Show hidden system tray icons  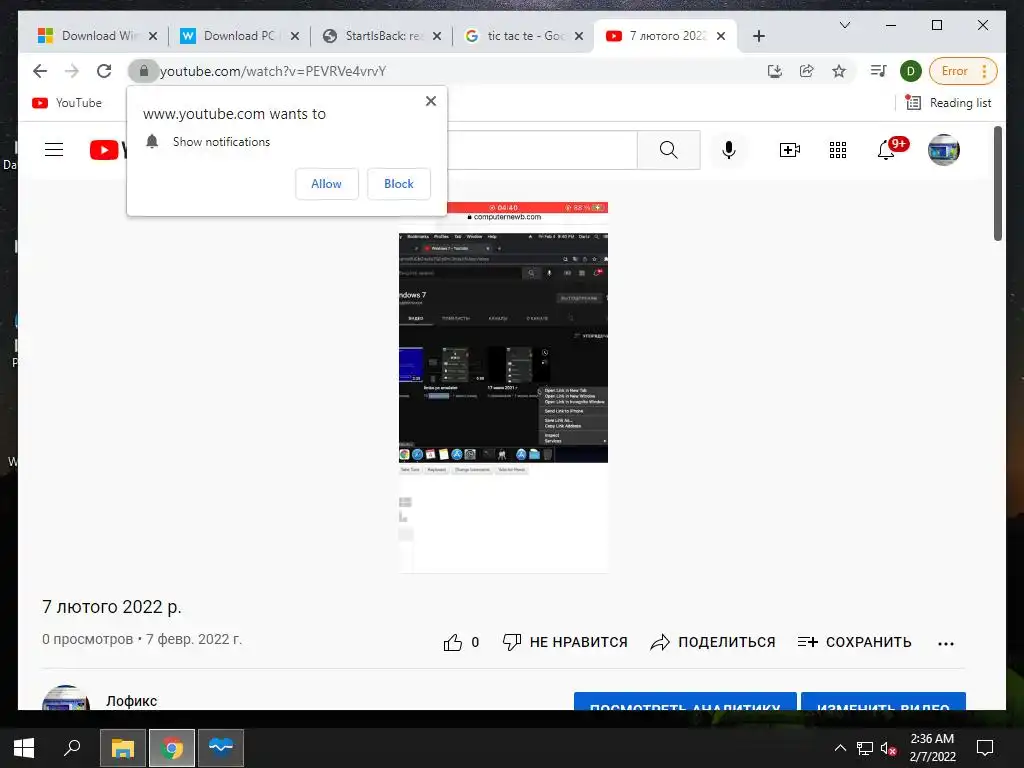point(840,748)
